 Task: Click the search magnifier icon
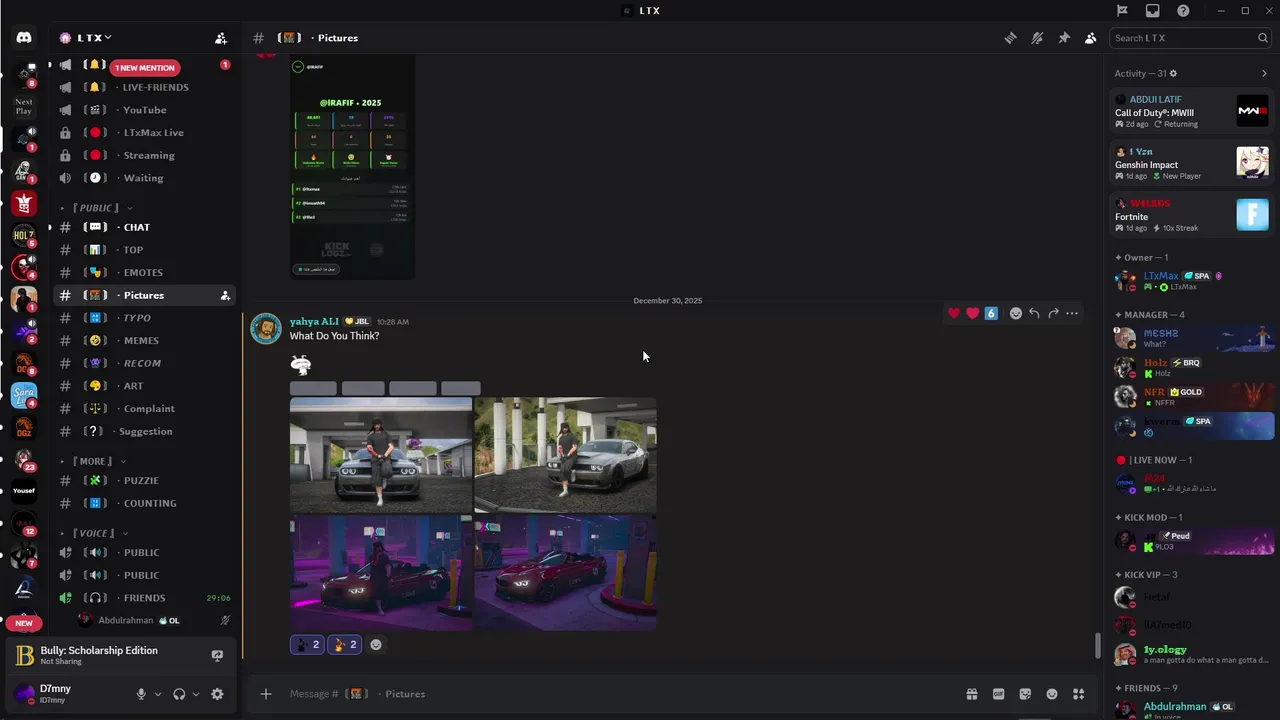1263,38
